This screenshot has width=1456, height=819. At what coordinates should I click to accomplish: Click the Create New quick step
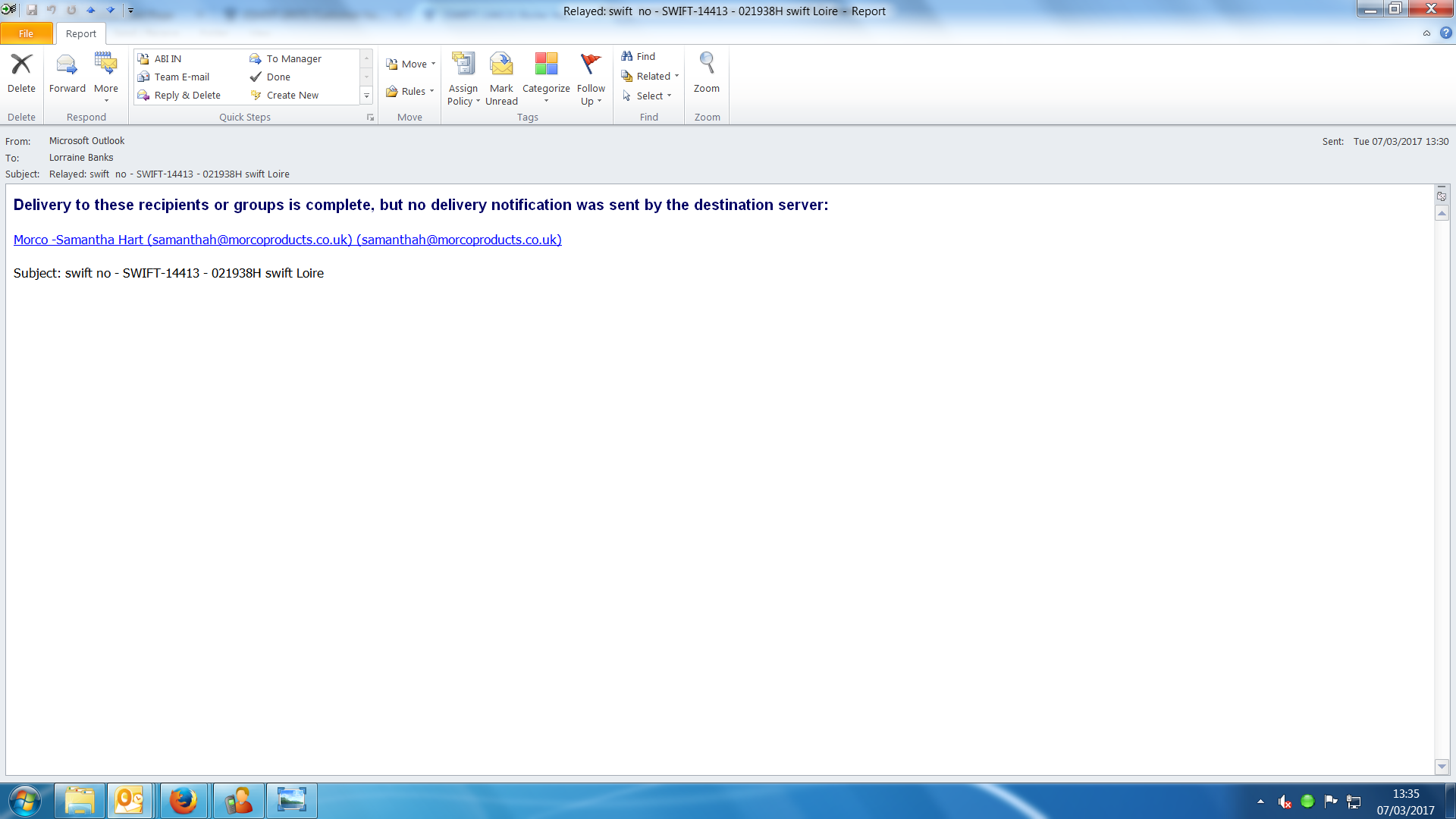[x=292, y=95]
